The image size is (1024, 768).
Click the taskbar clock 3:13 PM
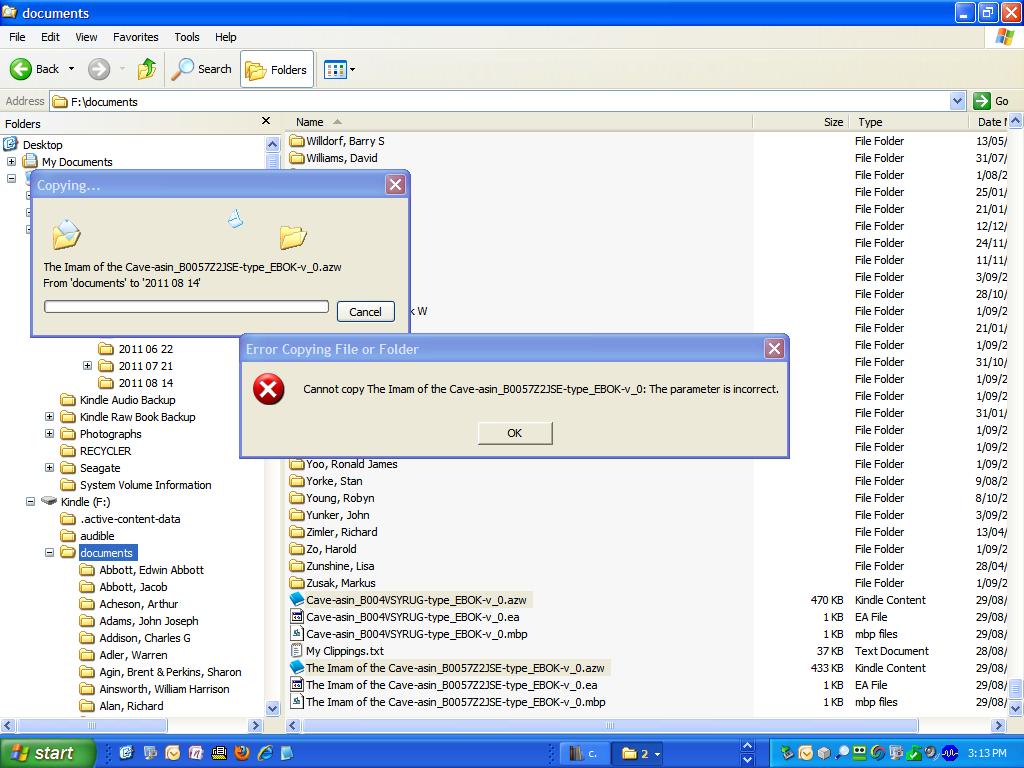point(987,753)
